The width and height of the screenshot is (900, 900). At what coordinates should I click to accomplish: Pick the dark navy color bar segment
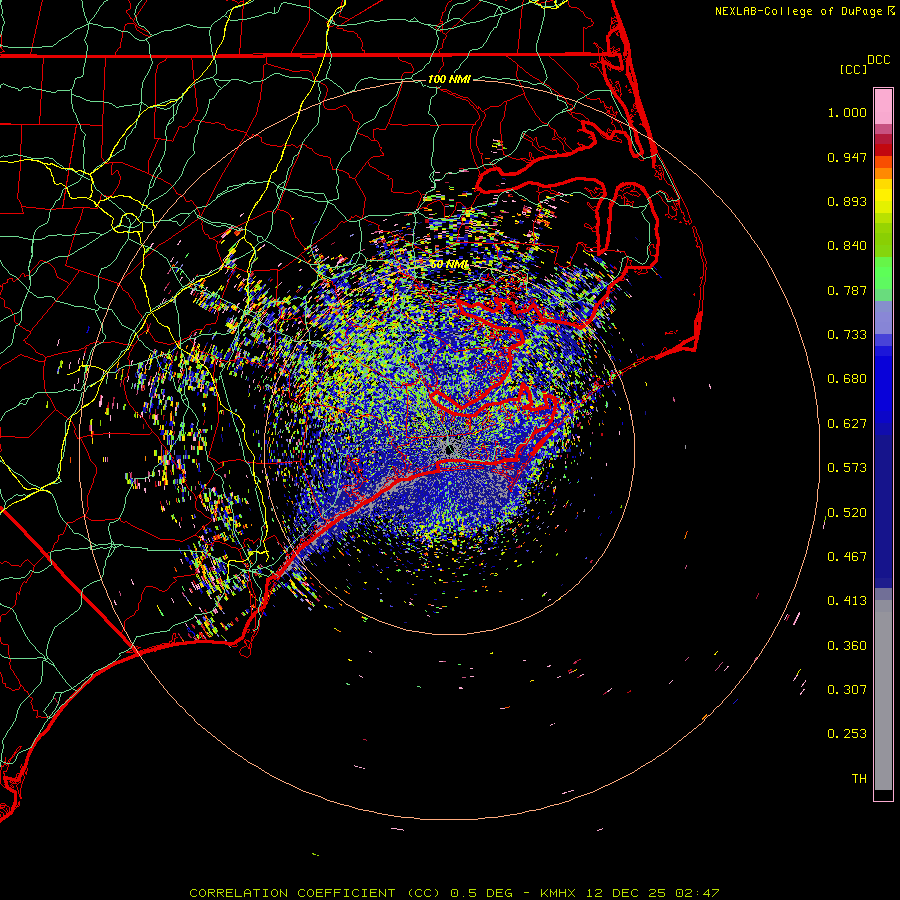click(883, 505)
